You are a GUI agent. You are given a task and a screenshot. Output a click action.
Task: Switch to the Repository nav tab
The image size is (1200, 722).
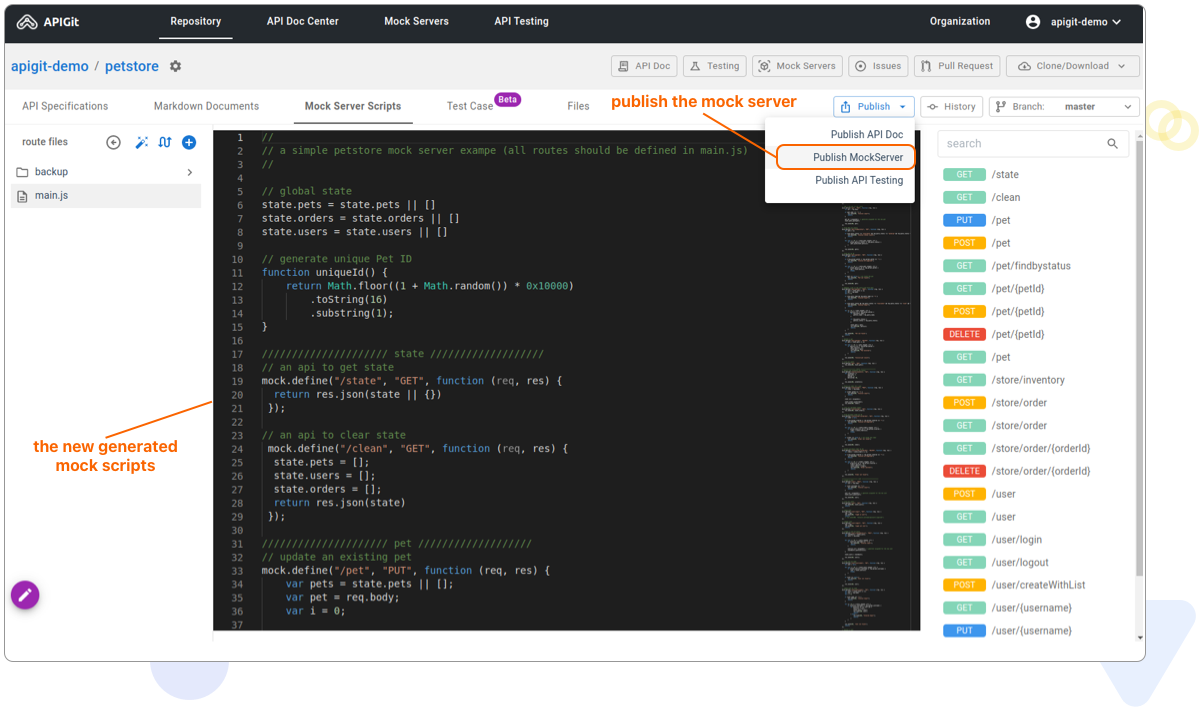pyautogui.click(x=196, y=21)
